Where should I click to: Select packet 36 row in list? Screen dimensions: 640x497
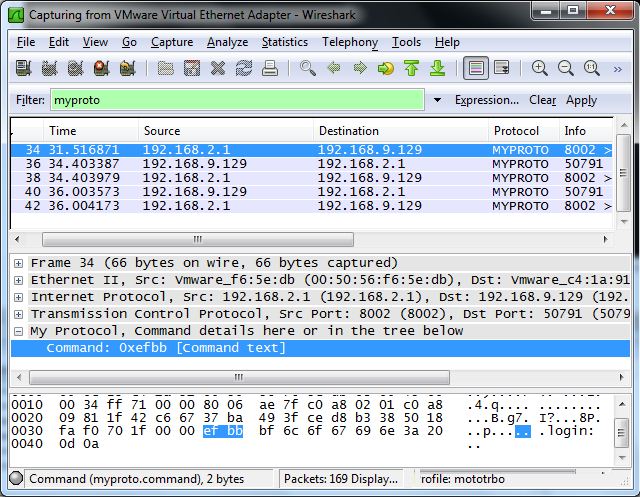[x=311, y=164]
